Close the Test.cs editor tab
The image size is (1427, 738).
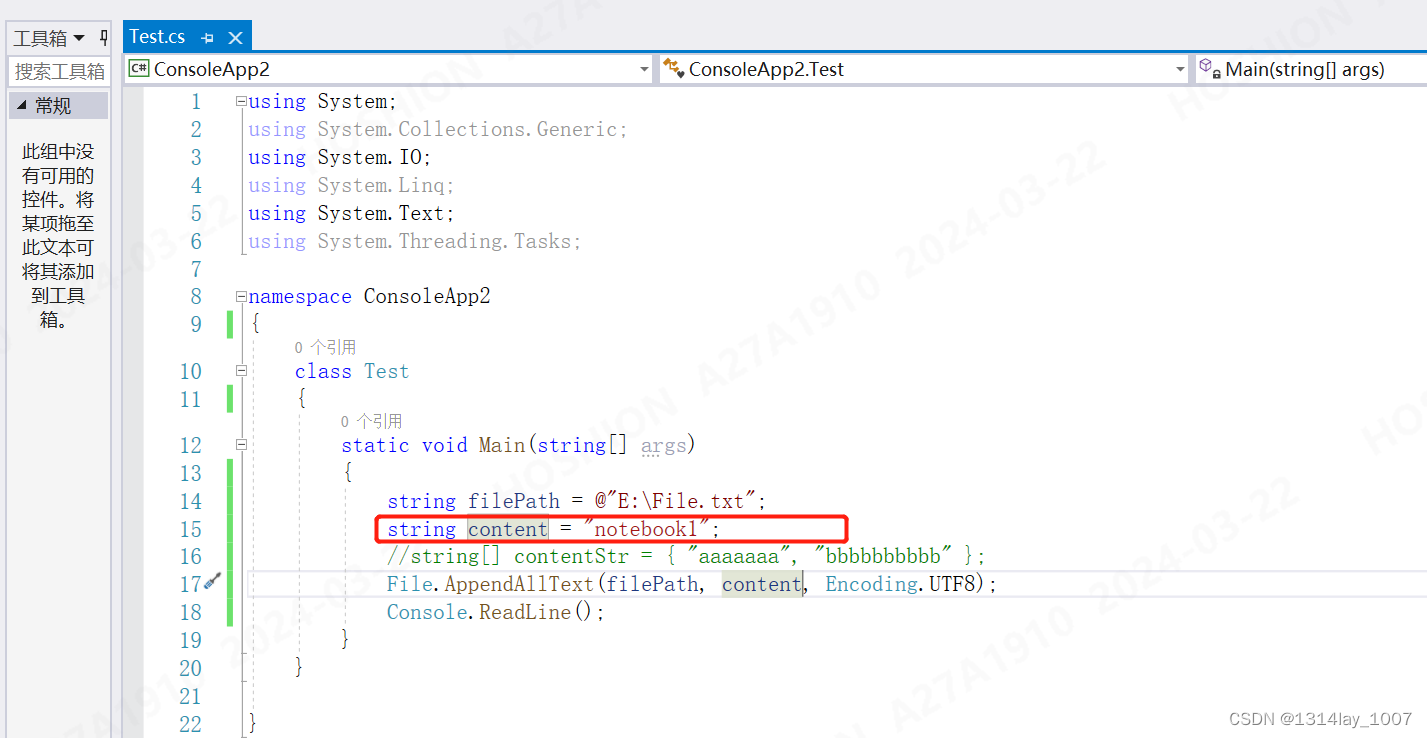235,38
